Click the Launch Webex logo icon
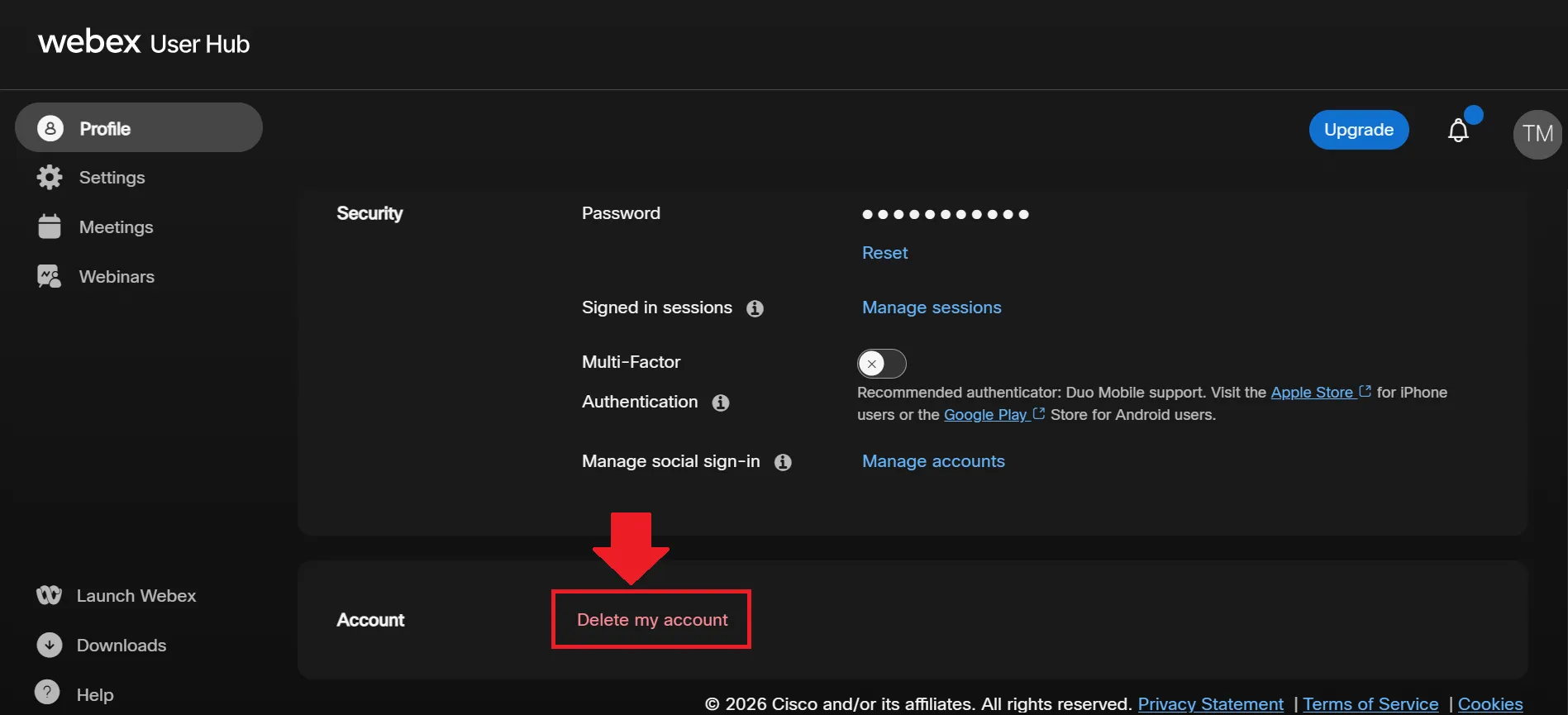This screenshot has width=1568, height=715. point(49,595)
